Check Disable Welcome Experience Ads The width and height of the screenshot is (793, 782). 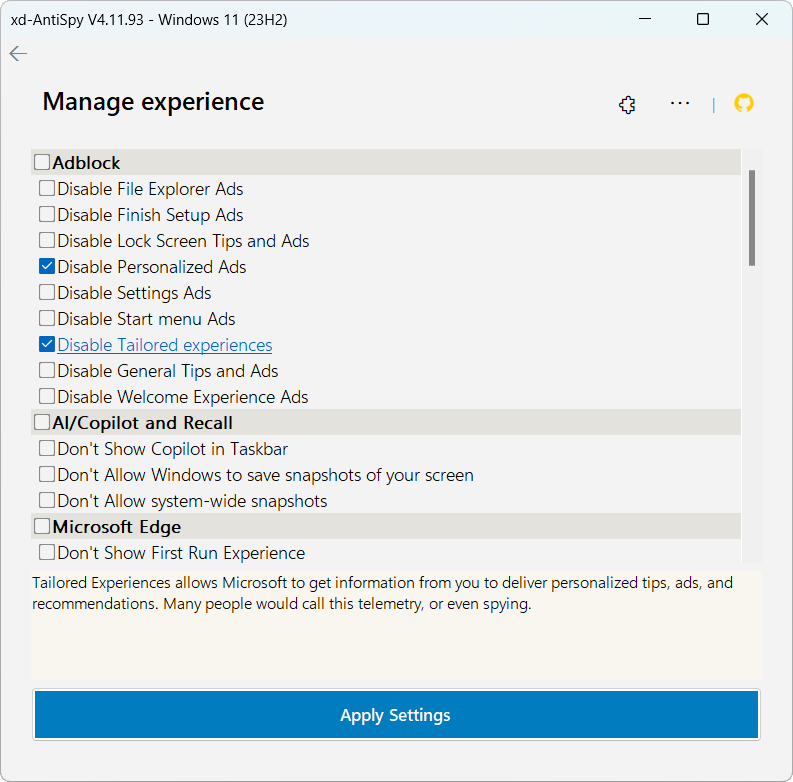tap(47, 397)
